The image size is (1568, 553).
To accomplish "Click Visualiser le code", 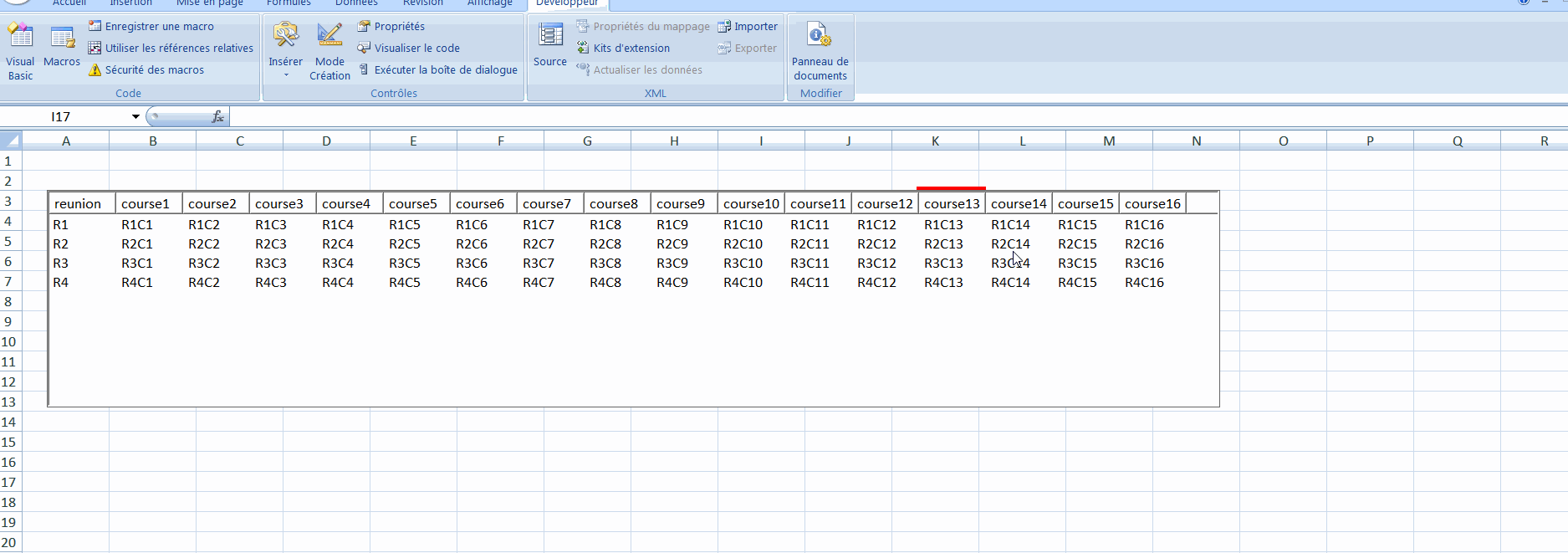I will 409,48.
